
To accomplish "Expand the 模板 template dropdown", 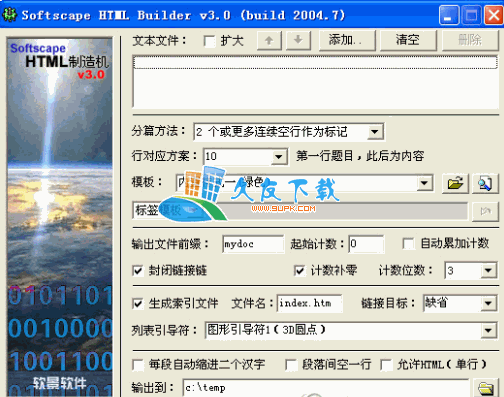I will pyautogui.click(x=424, y=183).
